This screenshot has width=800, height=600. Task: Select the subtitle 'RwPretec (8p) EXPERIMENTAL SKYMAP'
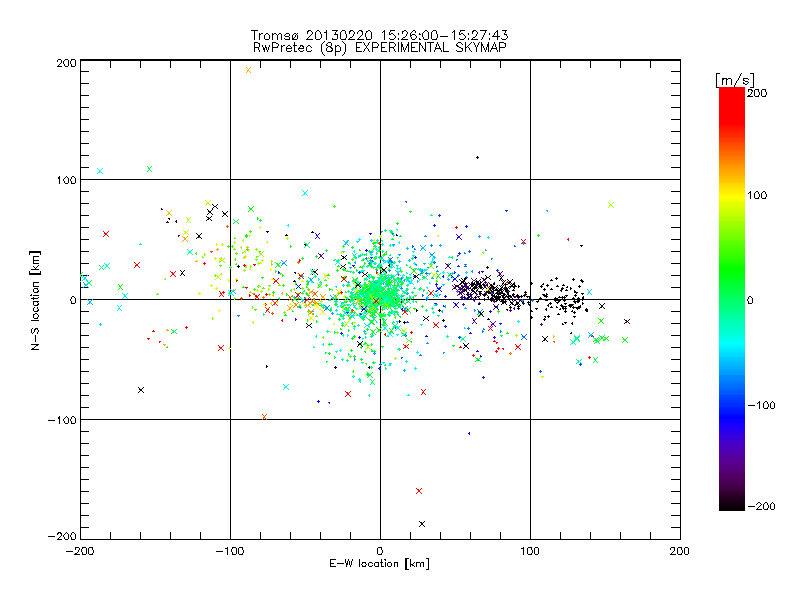click(x=380, y=48)
